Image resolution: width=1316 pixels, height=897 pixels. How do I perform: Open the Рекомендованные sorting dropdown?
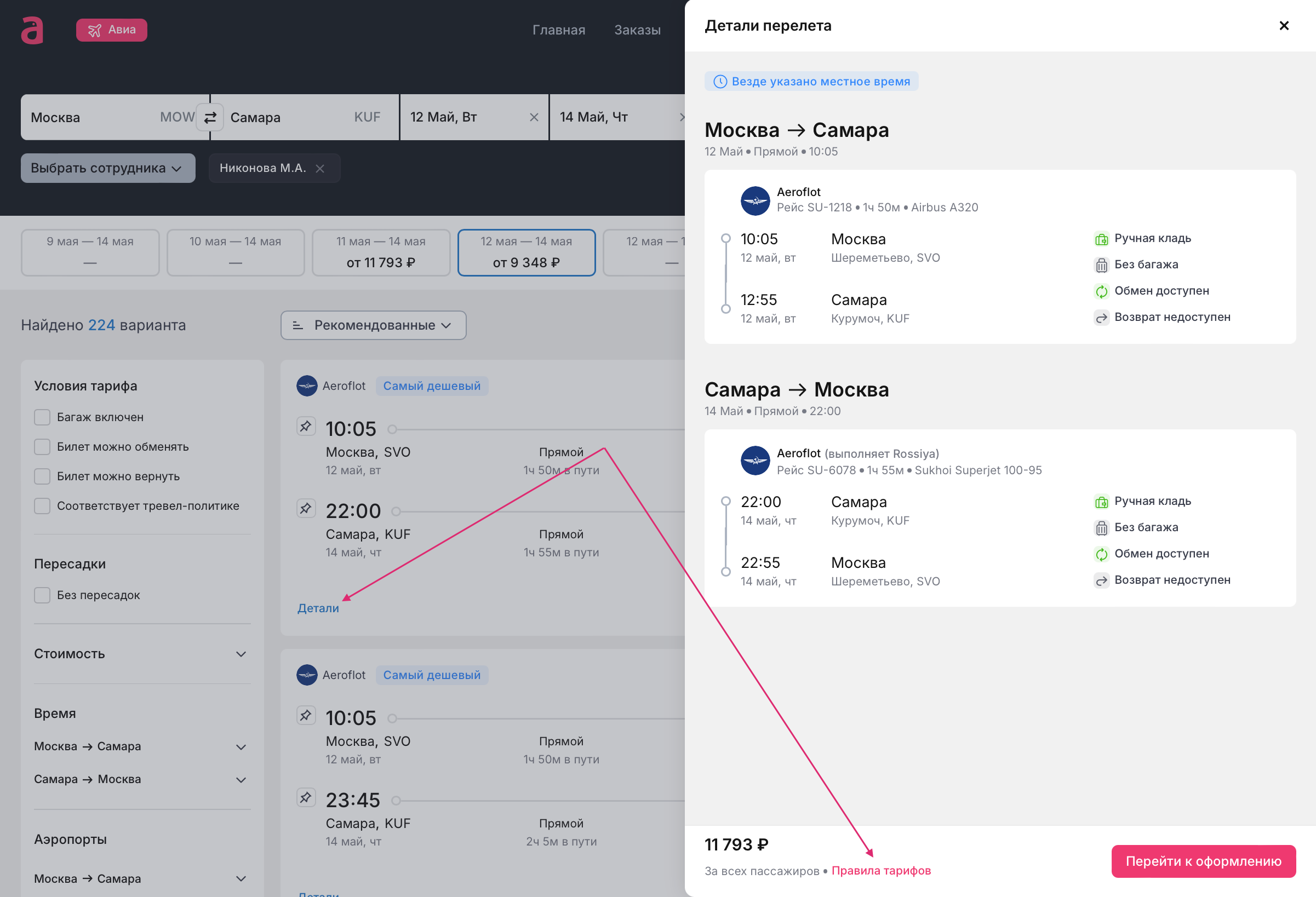373,325
